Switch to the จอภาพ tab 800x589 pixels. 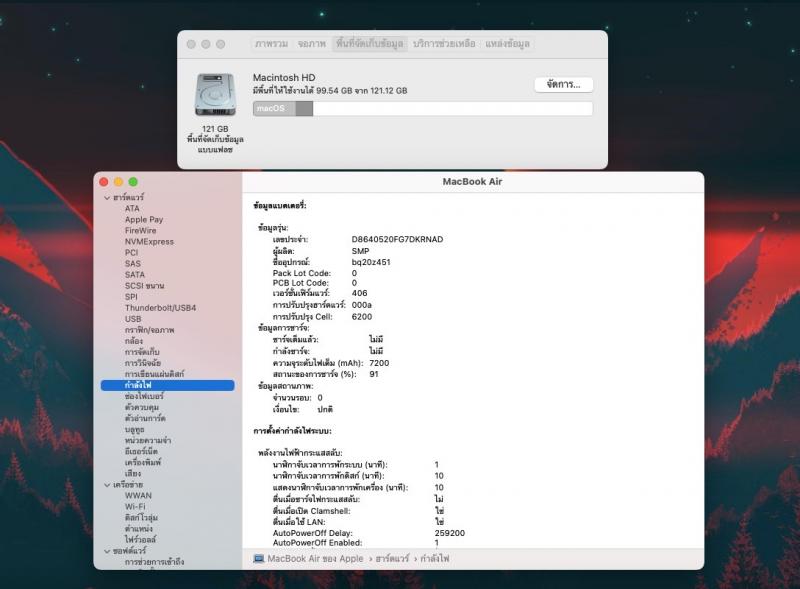pos(312,44)
